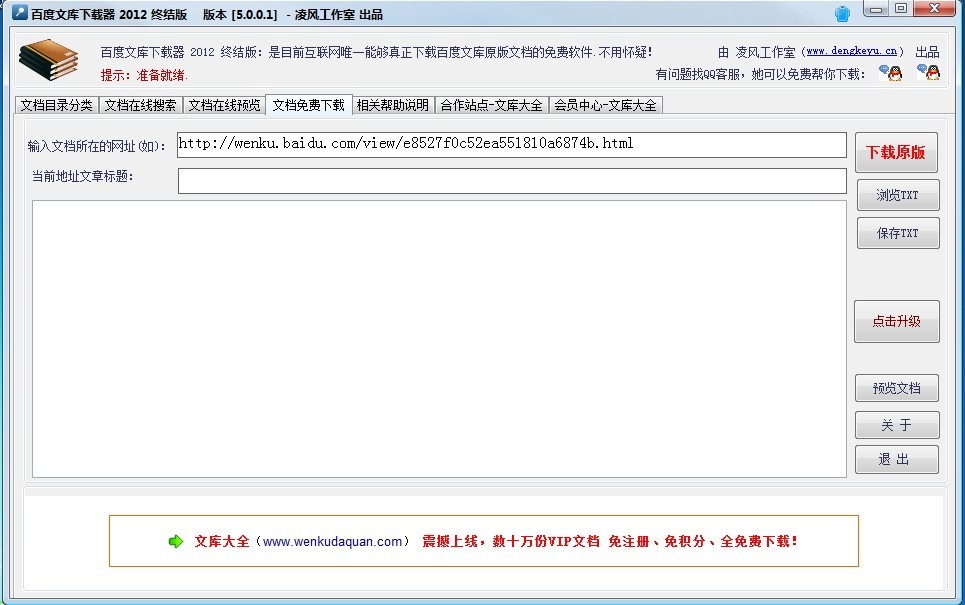Click the first QQ customer service penguin
The width and height of the screenshot is (965, 605).
coord(889,73)
